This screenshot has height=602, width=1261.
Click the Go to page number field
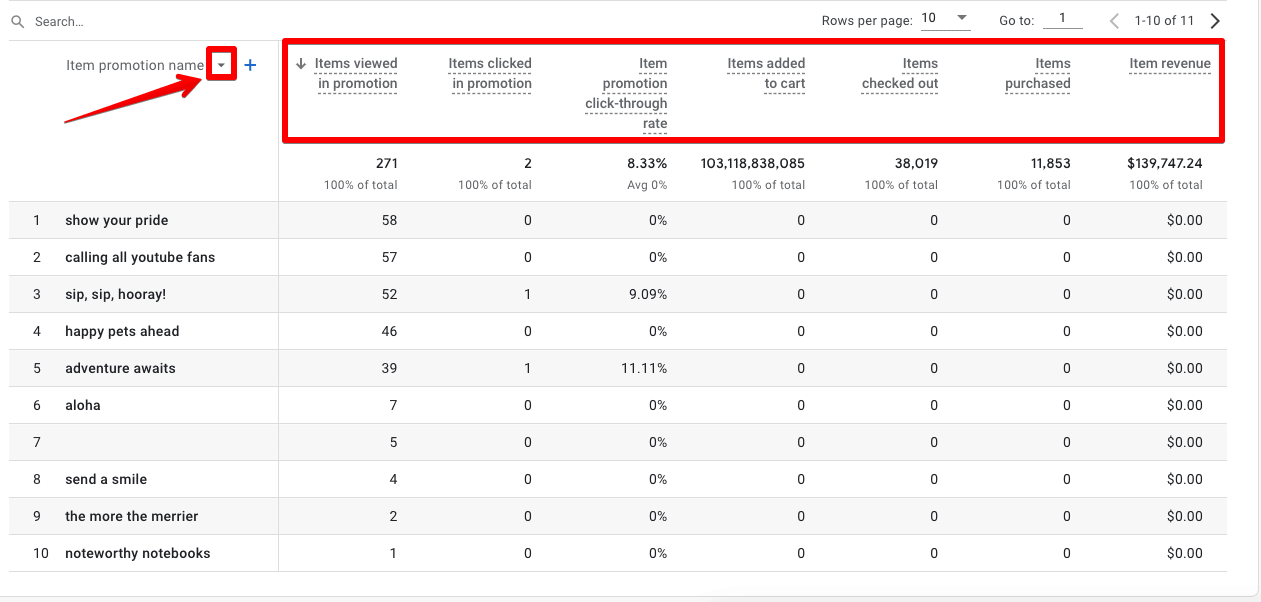tap(1062, 19)
